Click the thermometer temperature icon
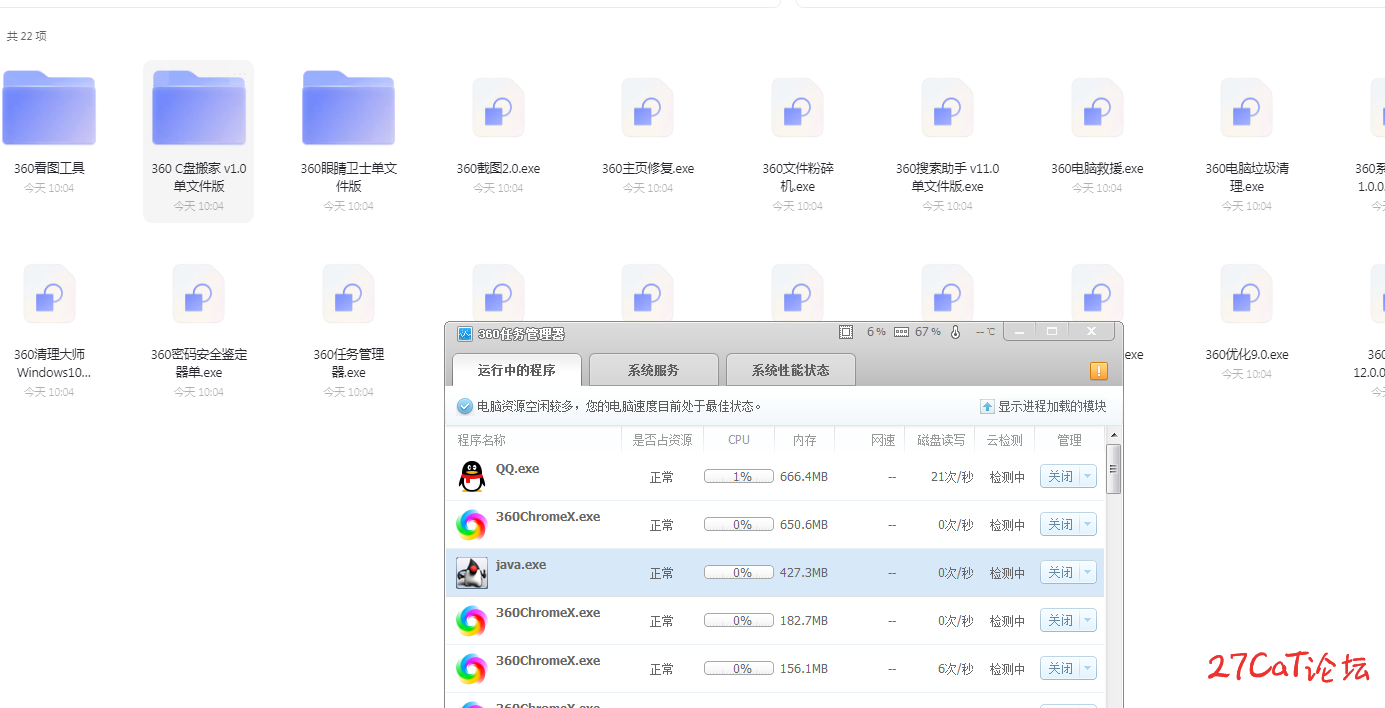The height and width of the screenshot is (708, 1385). click(x=955, y=332)
